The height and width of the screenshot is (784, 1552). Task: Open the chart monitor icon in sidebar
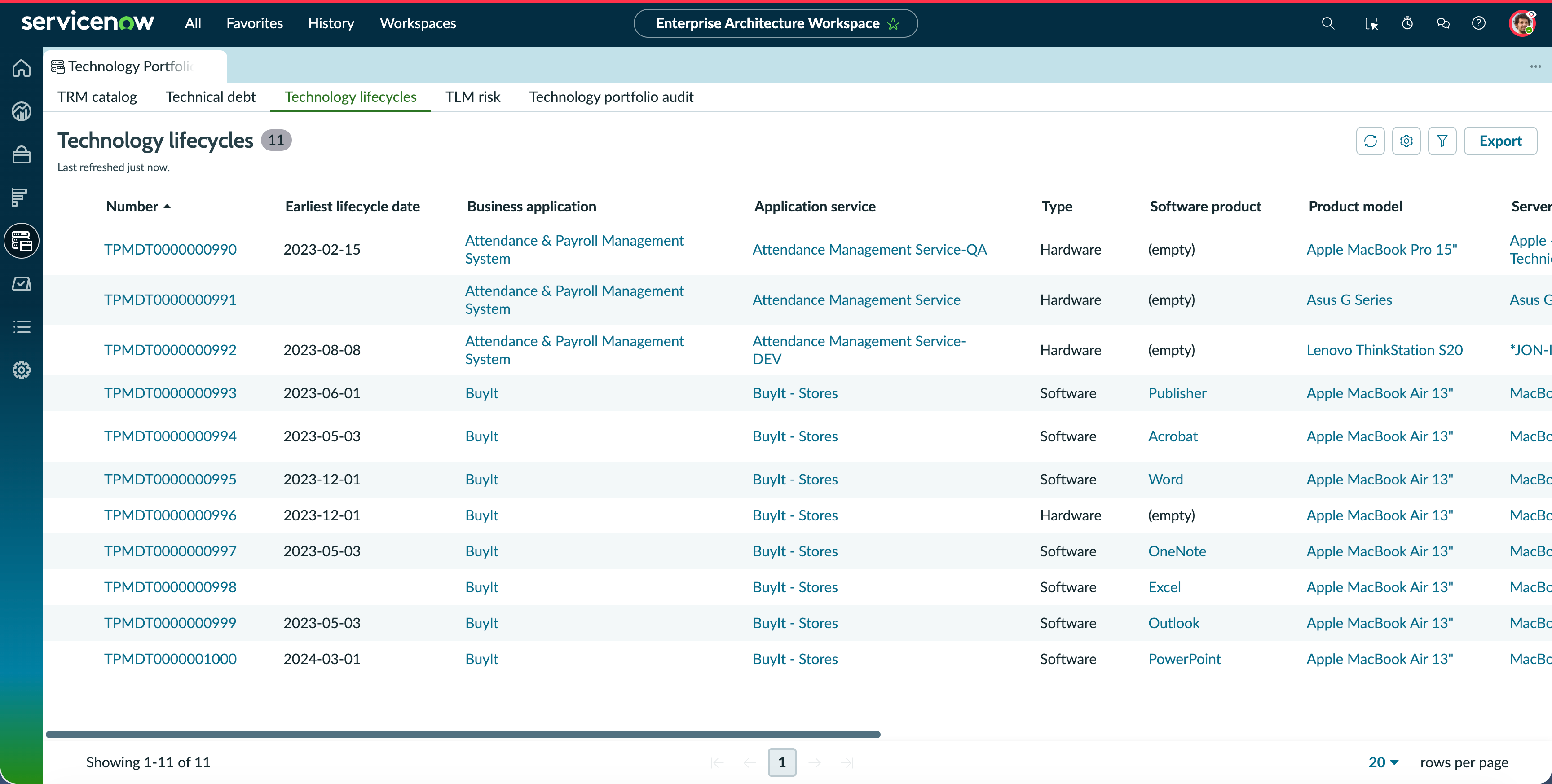22,284
